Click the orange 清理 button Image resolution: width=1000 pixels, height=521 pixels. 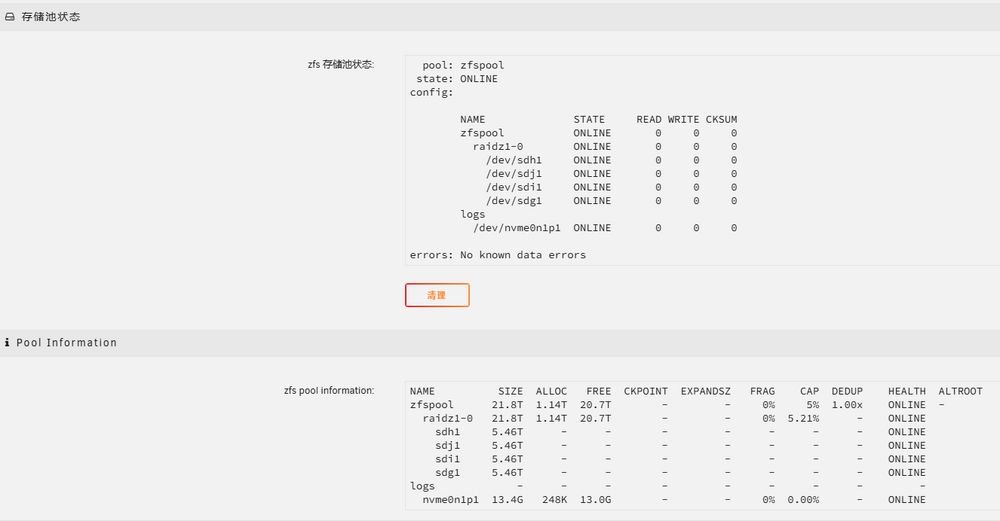coord(437,295)
